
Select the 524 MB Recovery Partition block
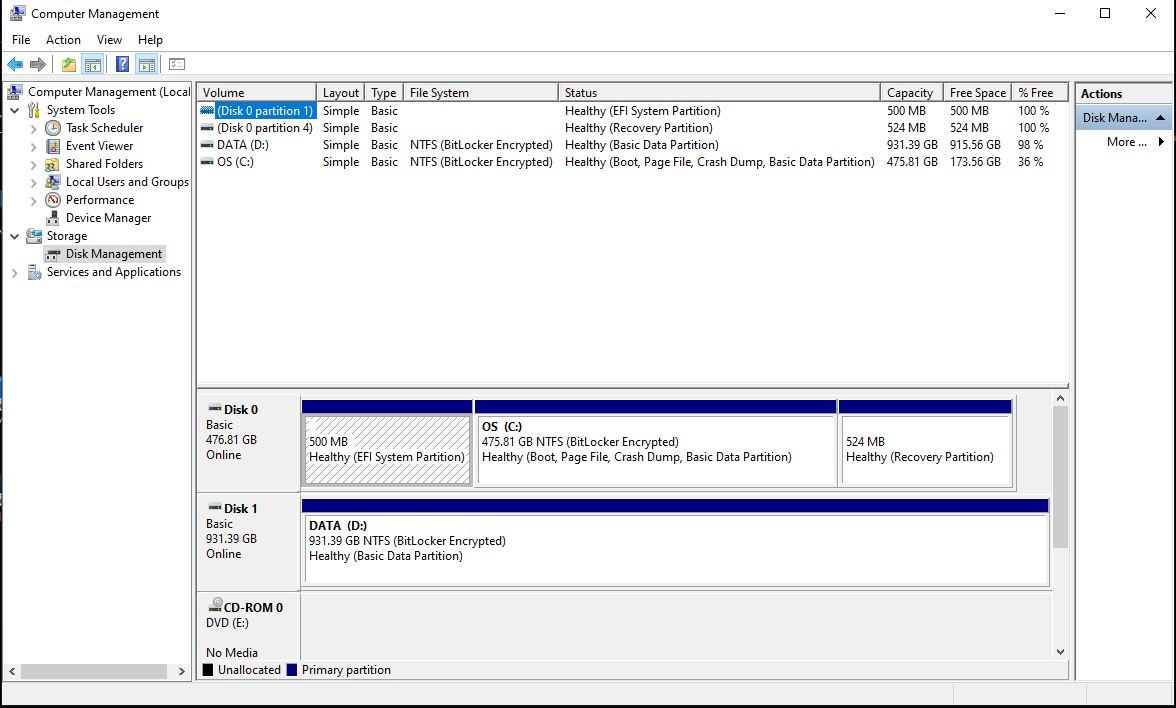click(x=926, y=442)
